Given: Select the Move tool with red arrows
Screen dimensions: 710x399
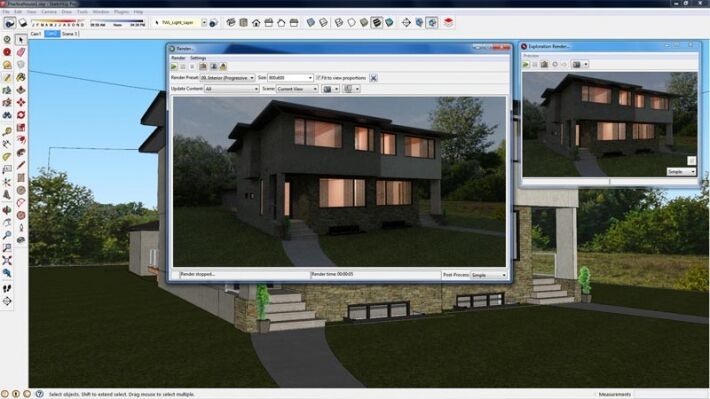Looking at the screenshot, I should point(21,102).
